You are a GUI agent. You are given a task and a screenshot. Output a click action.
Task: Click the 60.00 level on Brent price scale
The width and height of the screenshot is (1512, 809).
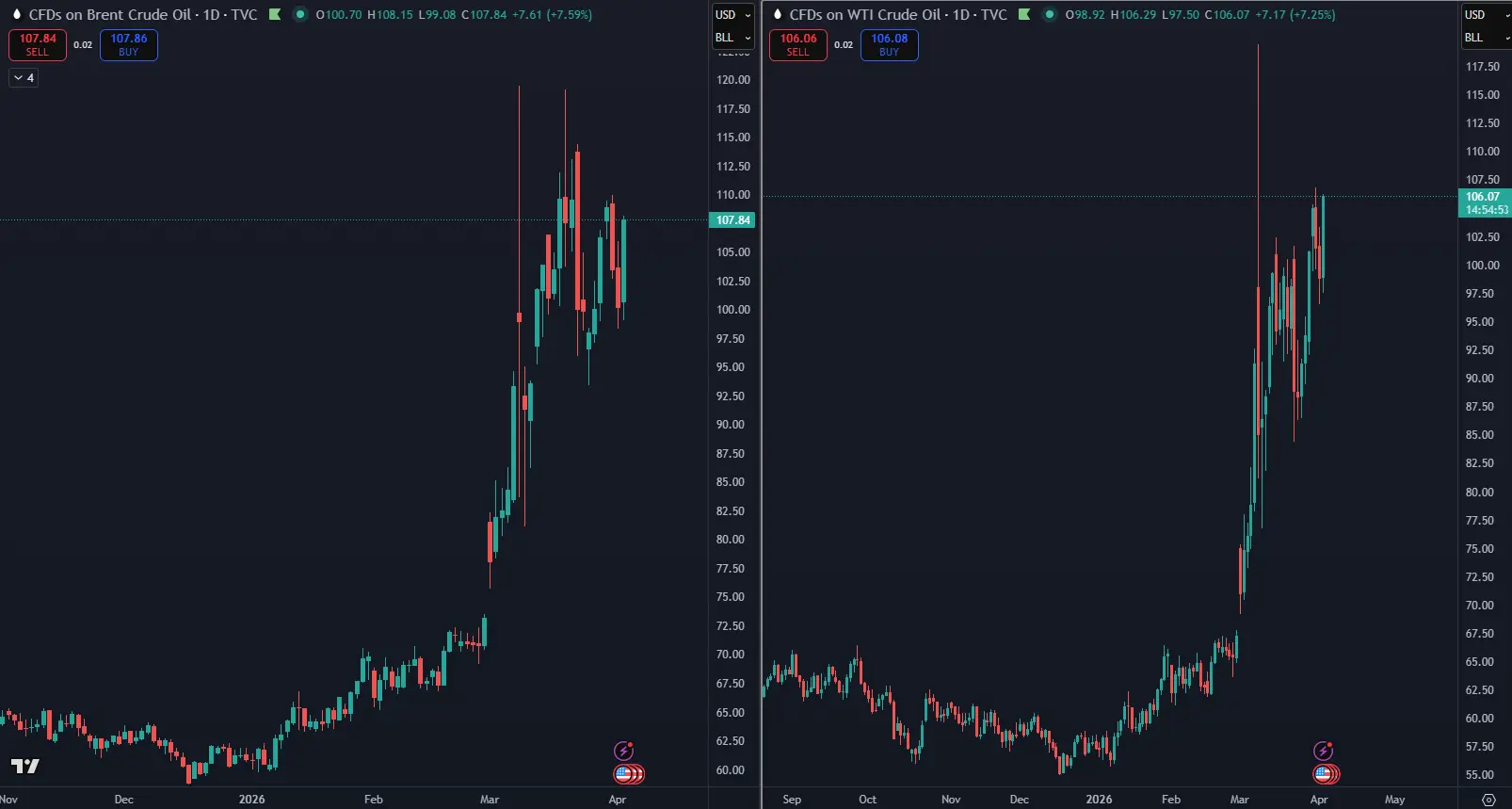coord(731,770)
